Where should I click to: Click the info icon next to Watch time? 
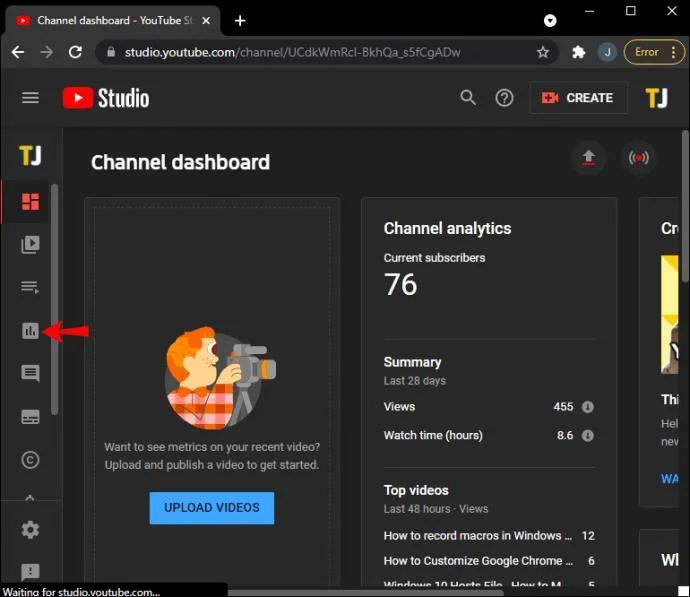coord(587,435)
